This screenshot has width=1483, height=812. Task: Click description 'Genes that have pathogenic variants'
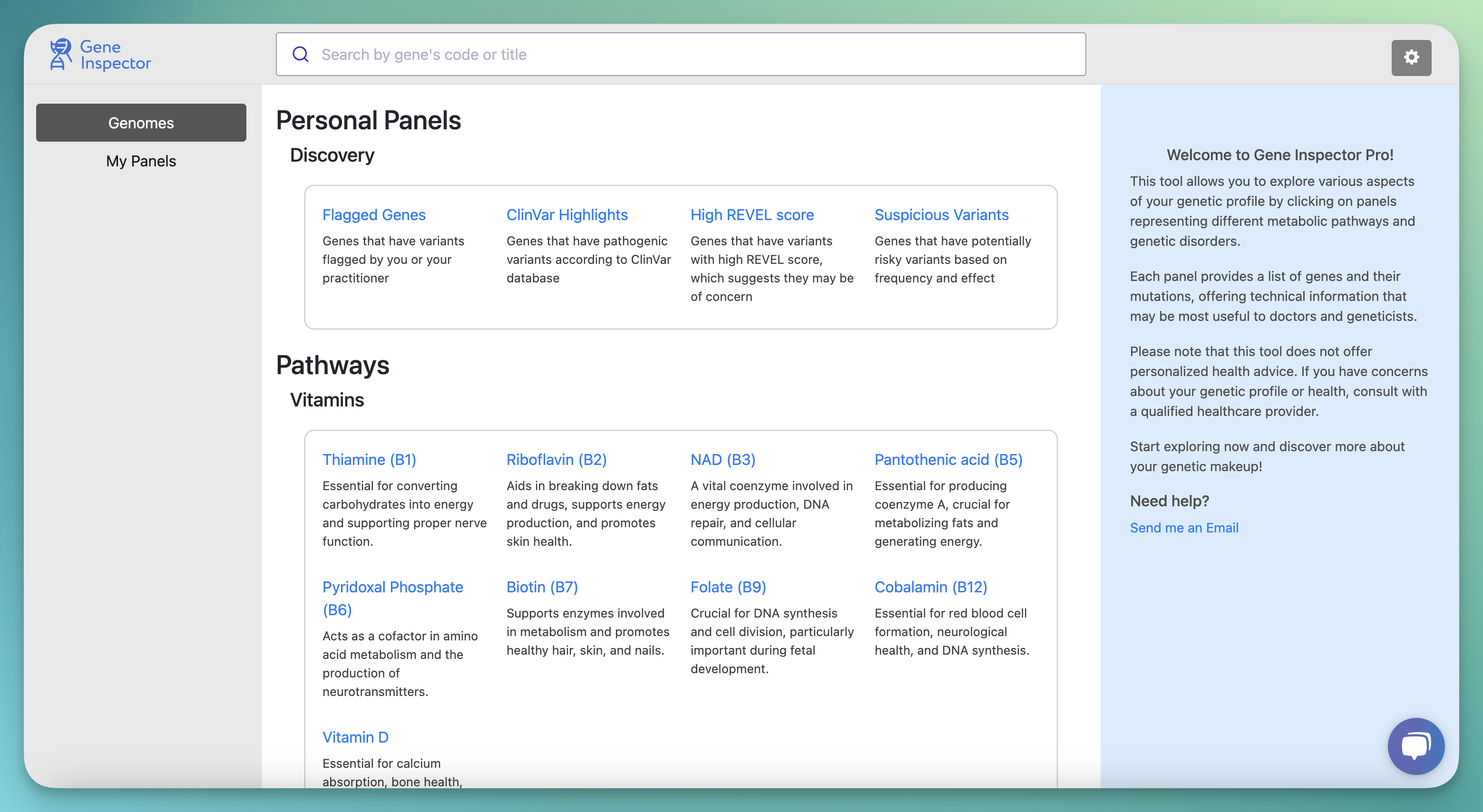pos(588,260)
